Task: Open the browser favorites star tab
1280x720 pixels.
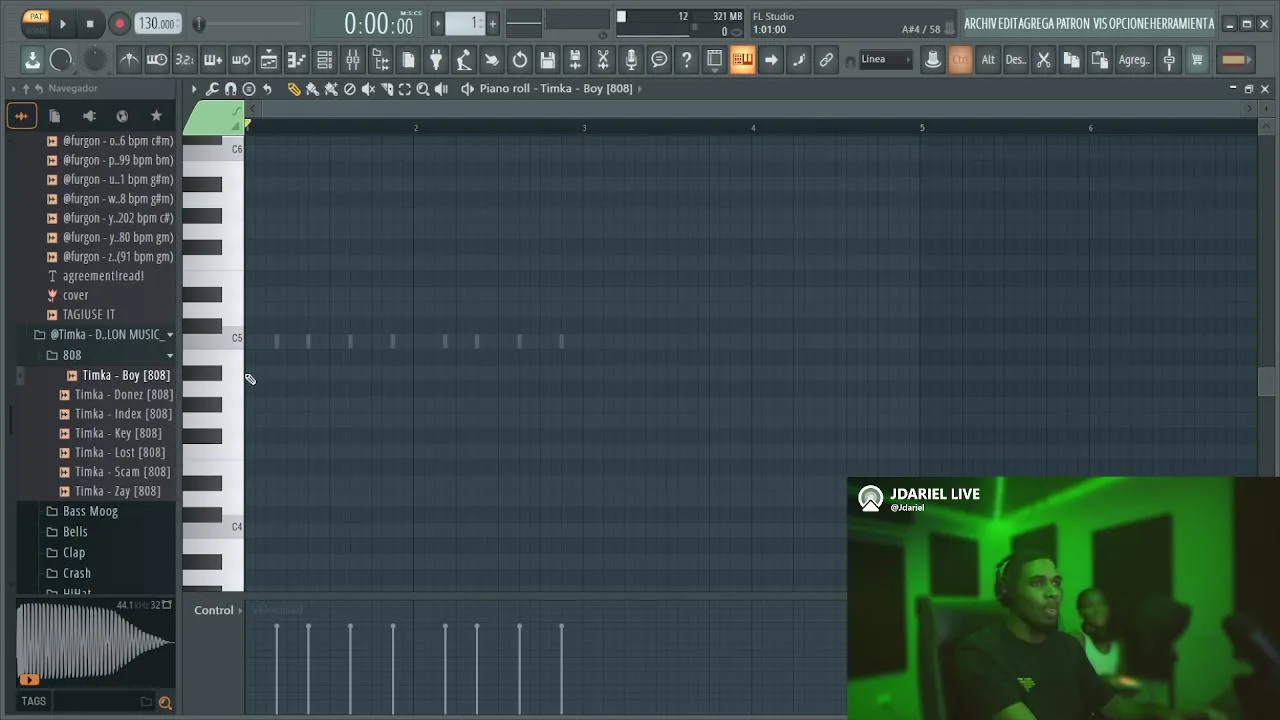Action: (x=156, y=116)
